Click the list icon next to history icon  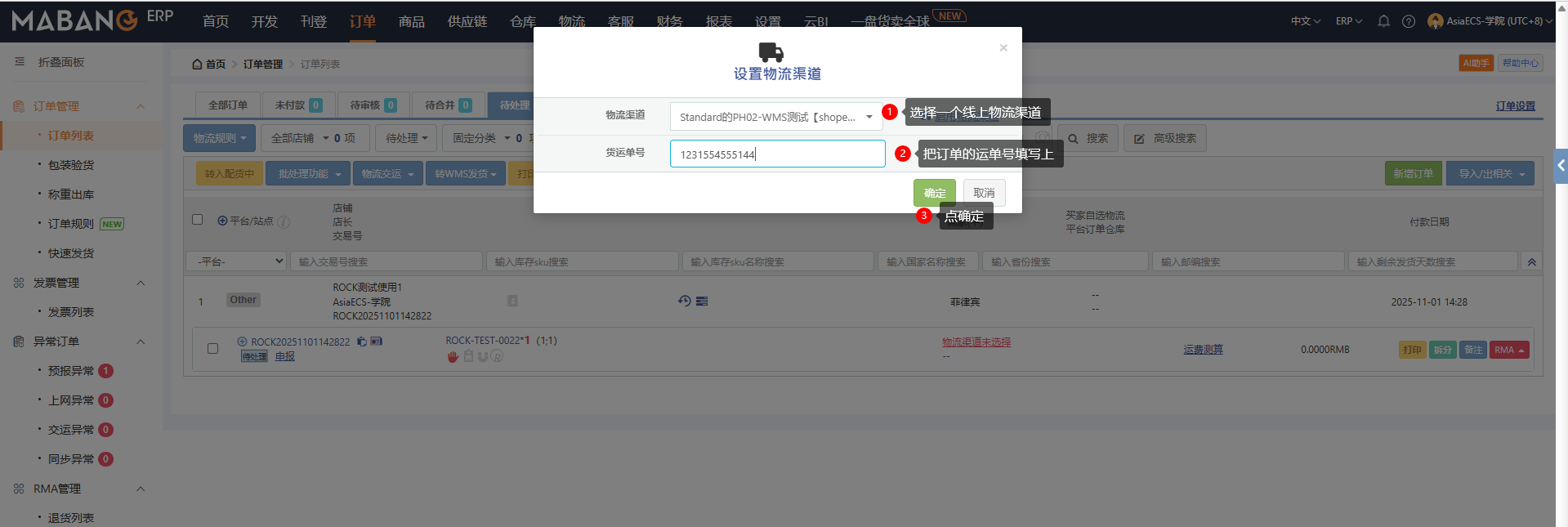702,301
